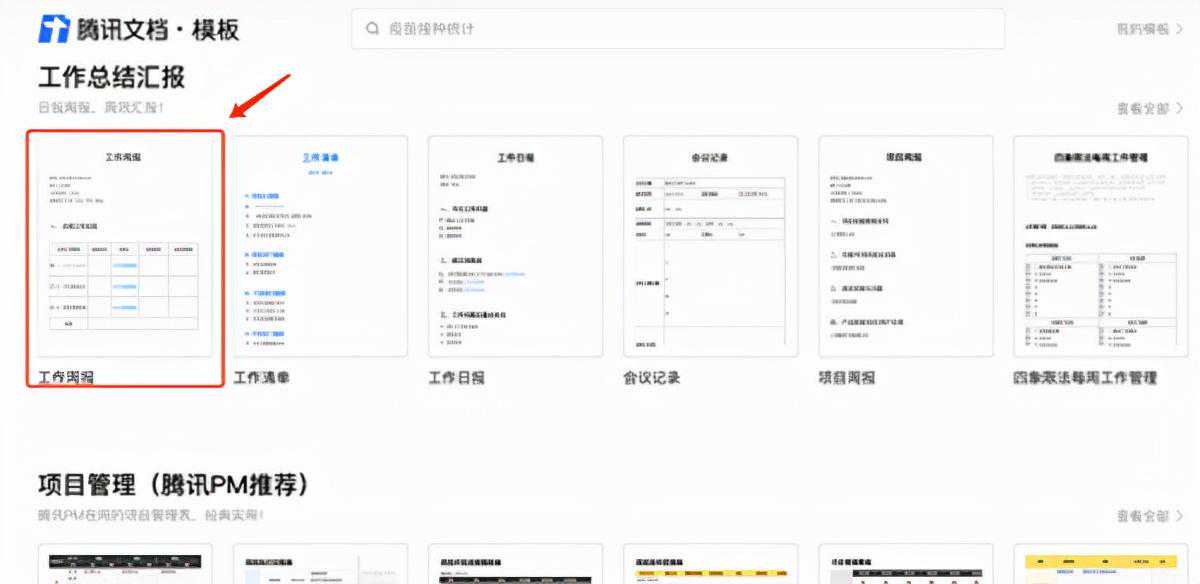Click the 腾讯文档·模板 page title
The height and width of the screenshot is (584, 1200).
click(x=160, y=29)
